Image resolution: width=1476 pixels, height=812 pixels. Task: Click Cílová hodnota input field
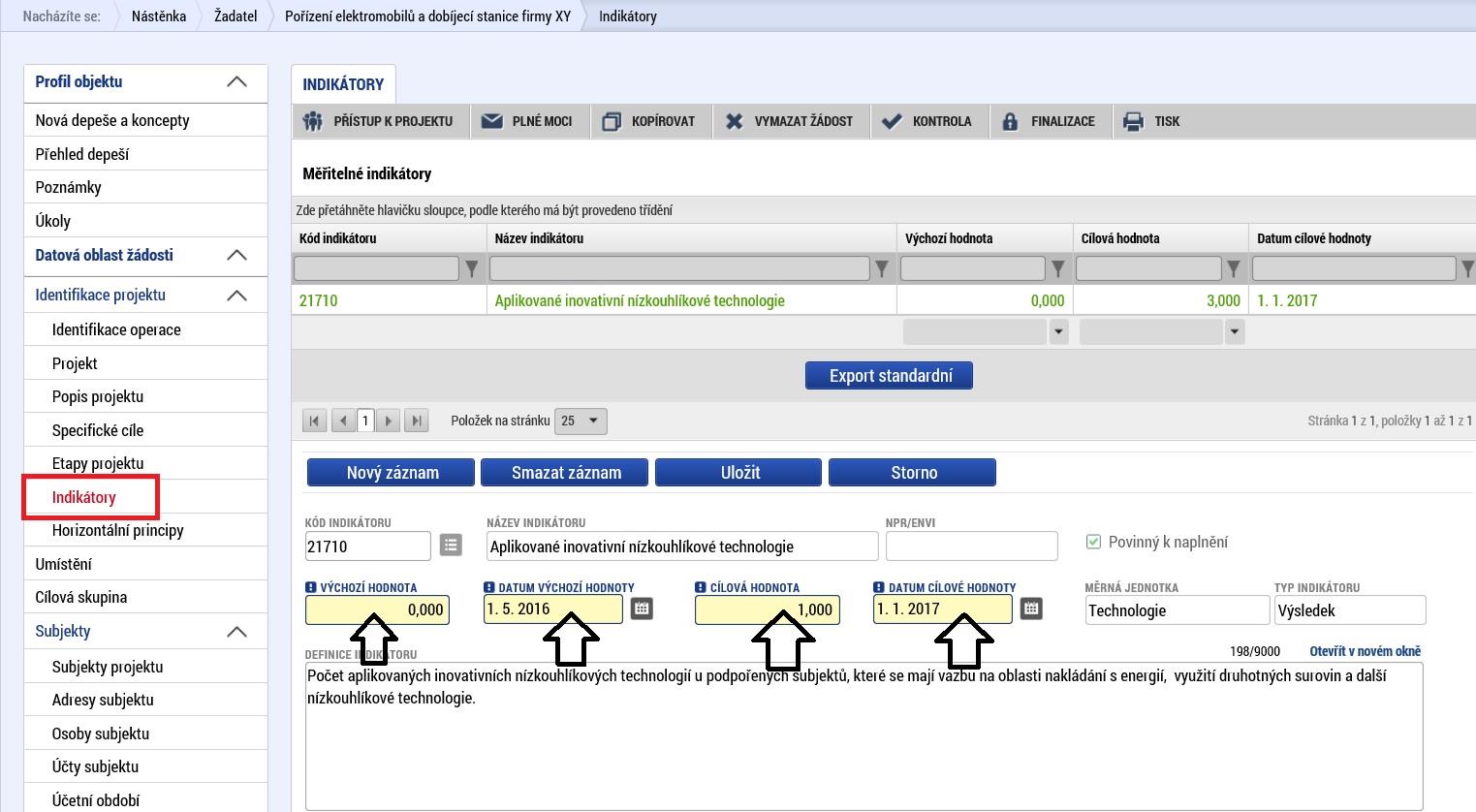click(x=767, y=609)
